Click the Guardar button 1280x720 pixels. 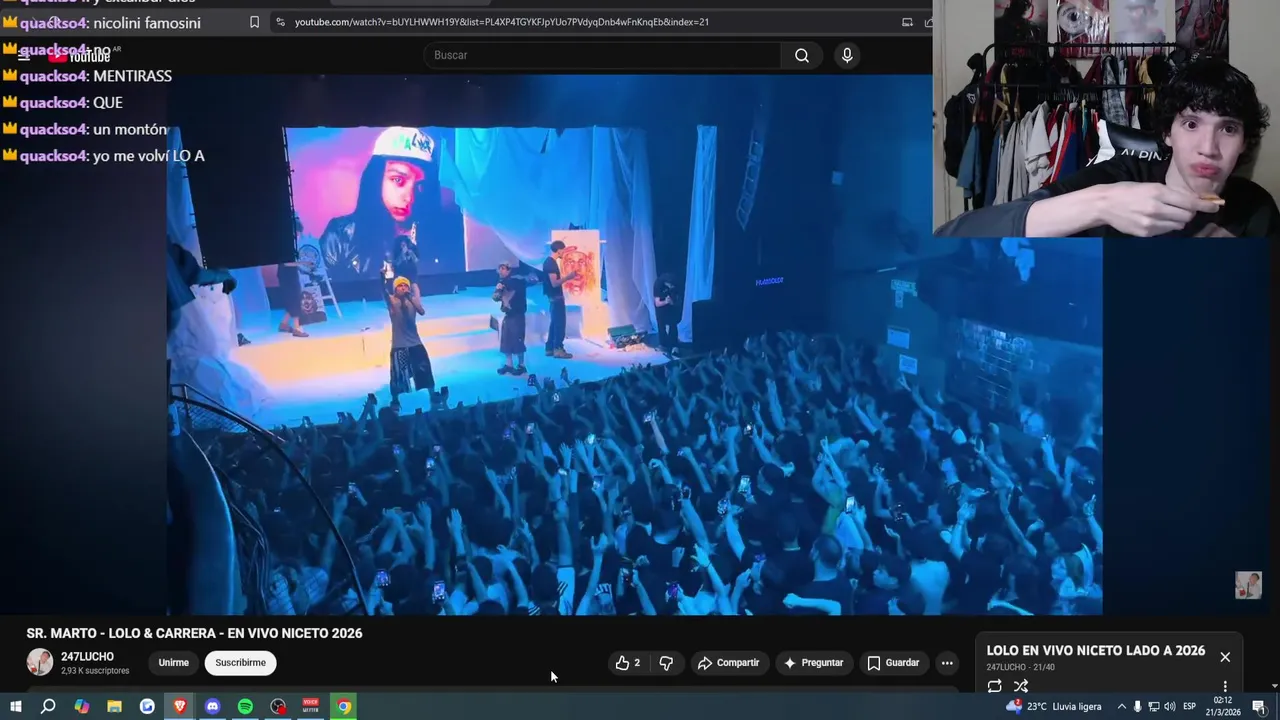tap(893, 663)
